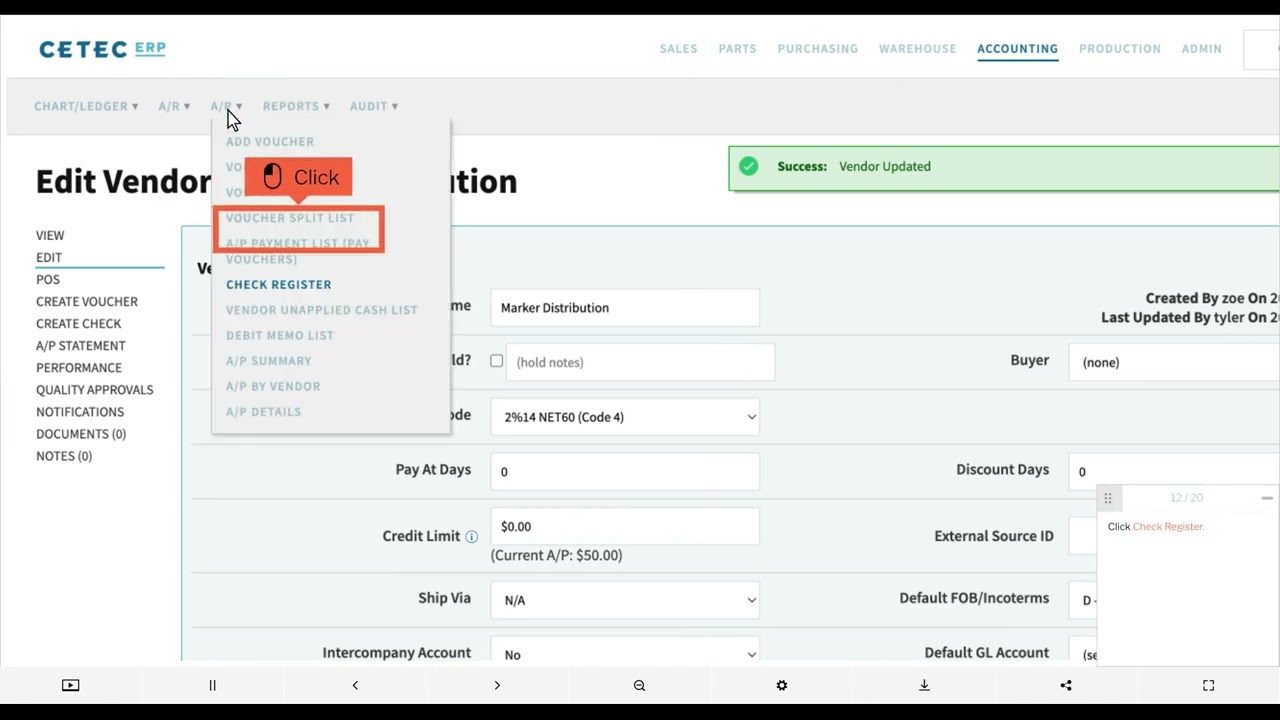Open the payment terms 2%14 NET60 dropdown
Viewport: 1280px width, 720px height.
pyautogui.click(x=625, y=417)
